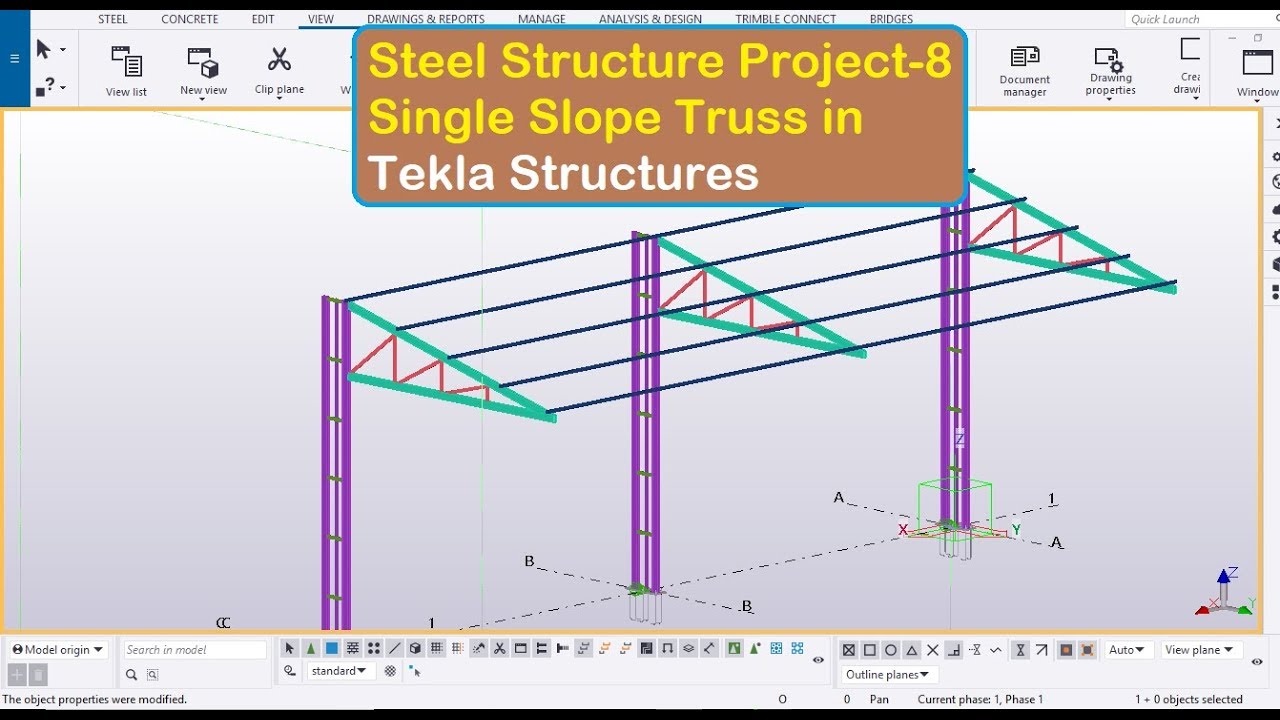Toggle the green triangle select connections switch
This screenshot has width=1280, height=720.
(x=311, y=649)
